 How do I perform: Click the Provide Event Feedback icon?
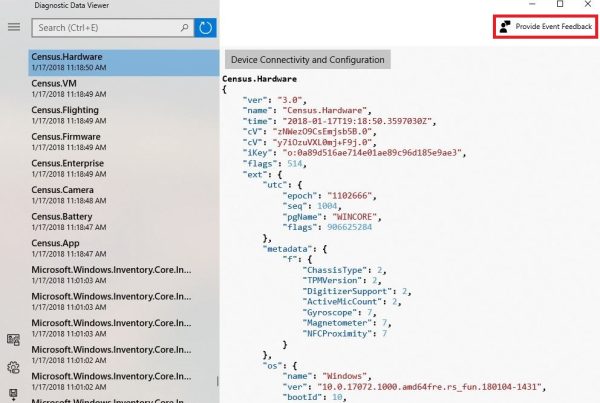coord(506,27)
